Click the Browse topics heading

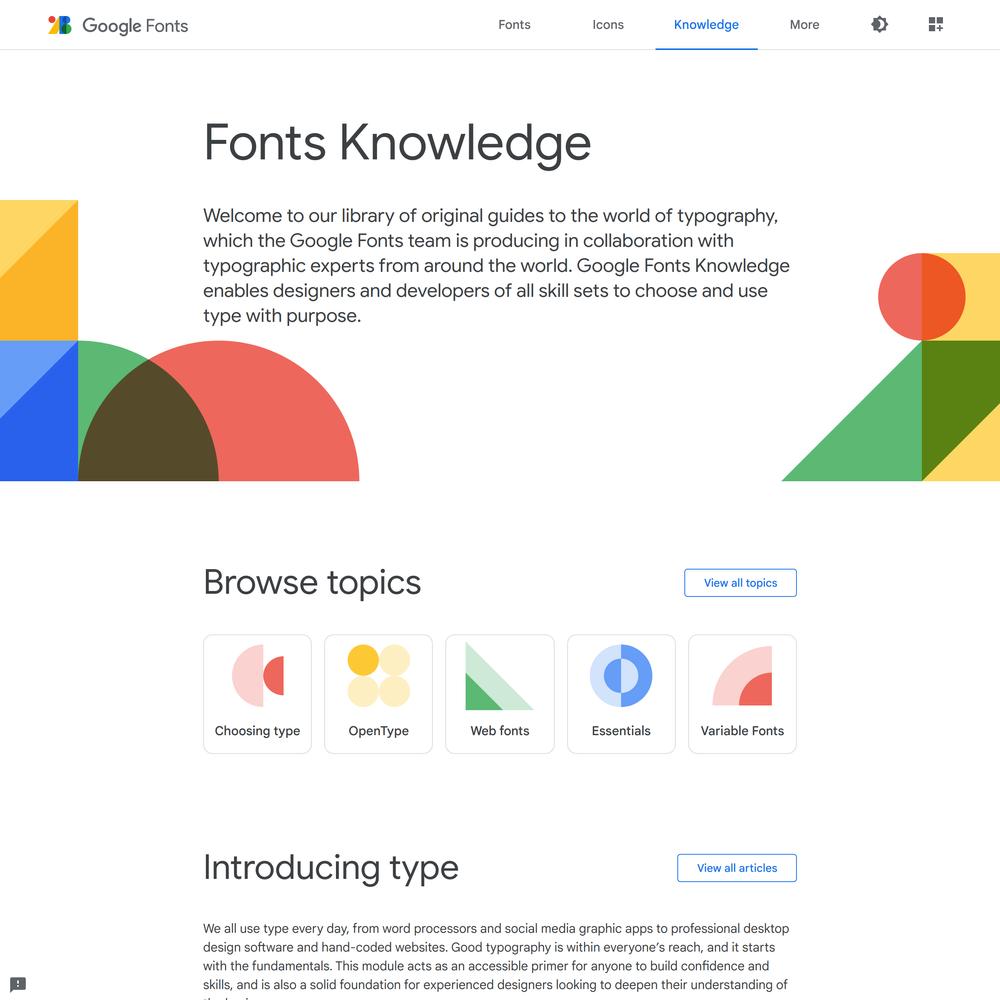pos(312,582)
